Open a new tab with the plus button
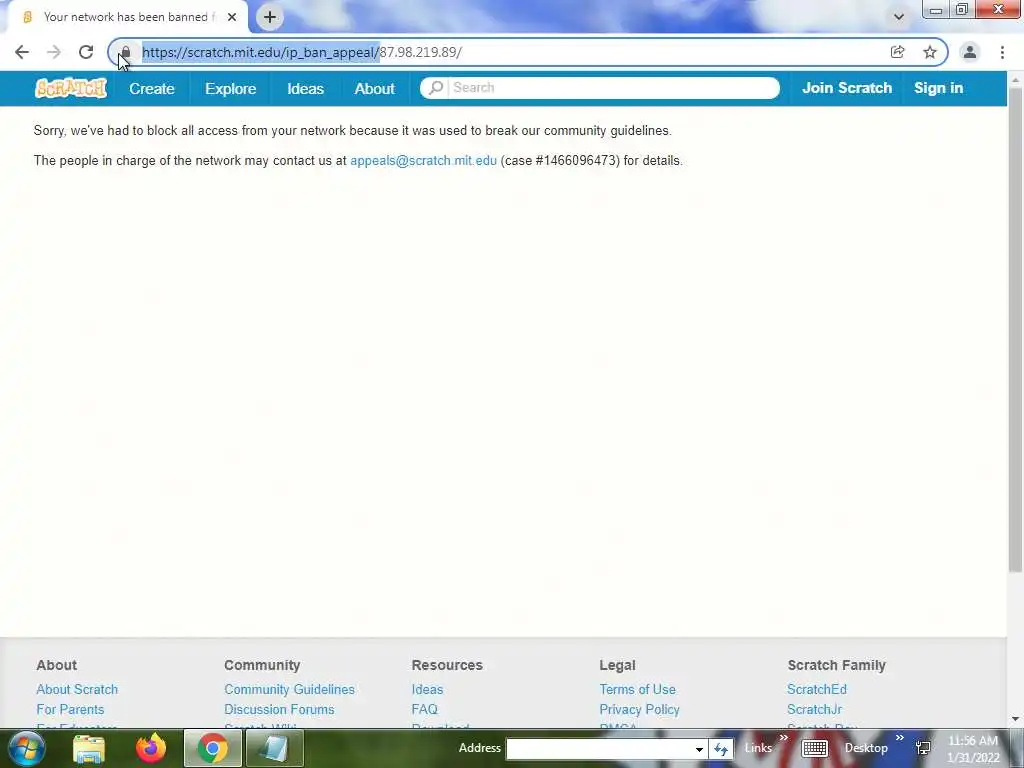Screen dimensions: 1024x768 tap(270, 17)
